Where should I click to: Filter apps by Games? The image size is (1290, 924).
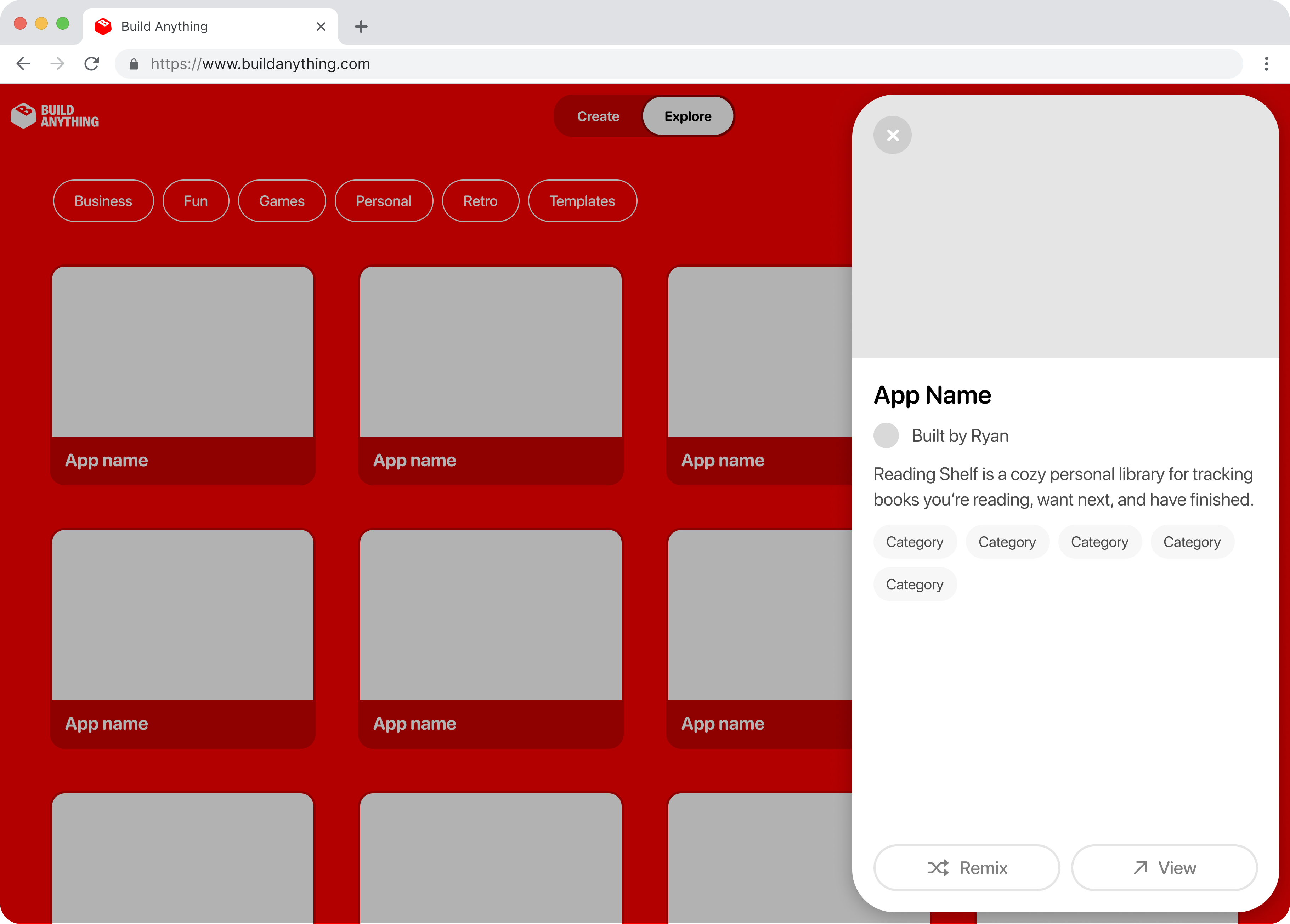[x=282, y=201]
